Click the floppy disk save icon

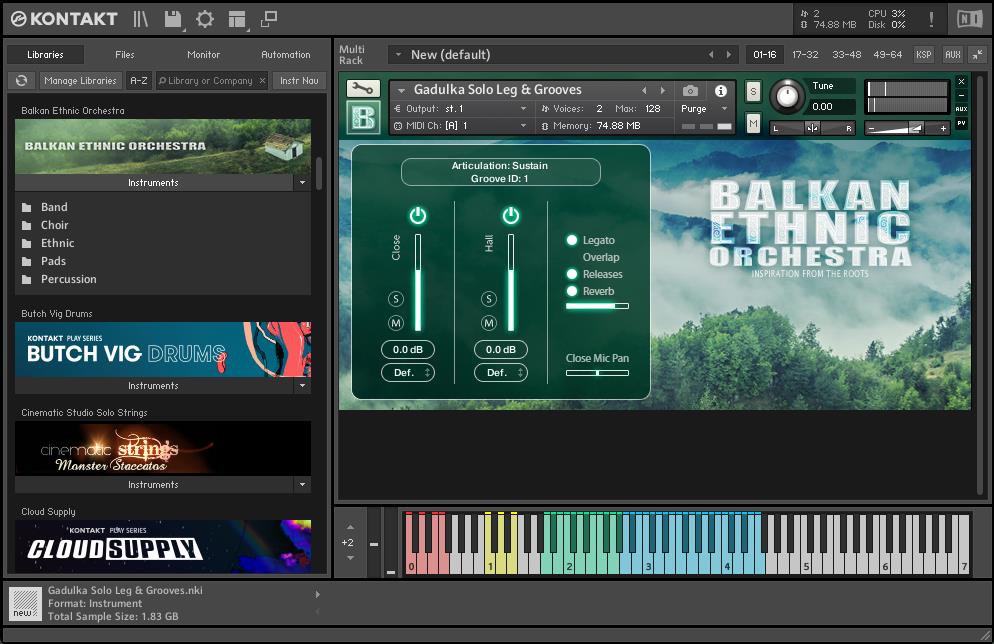pos(173,19)
